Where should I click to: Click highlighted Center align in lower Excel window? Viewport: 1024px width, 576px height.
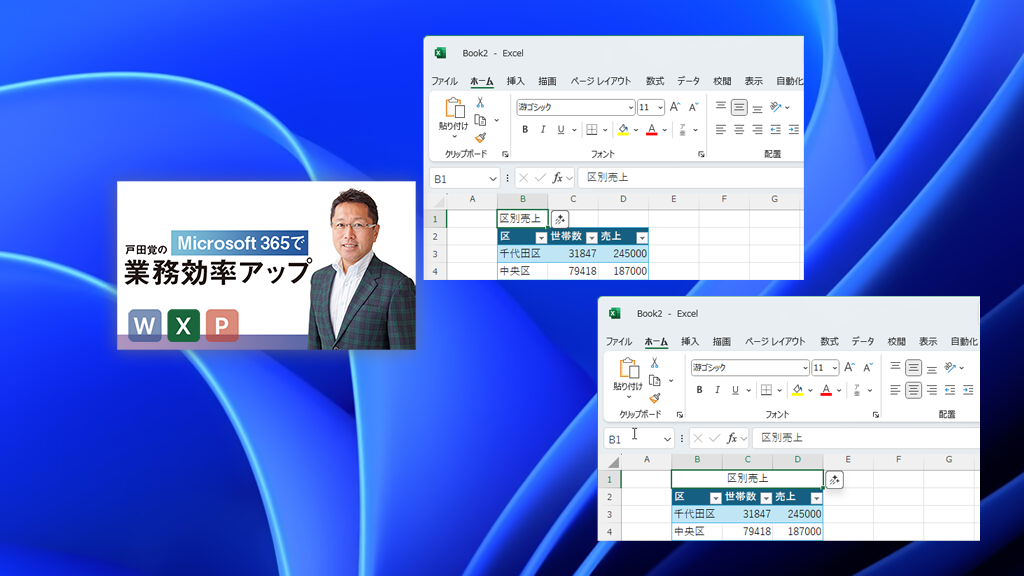913,390
